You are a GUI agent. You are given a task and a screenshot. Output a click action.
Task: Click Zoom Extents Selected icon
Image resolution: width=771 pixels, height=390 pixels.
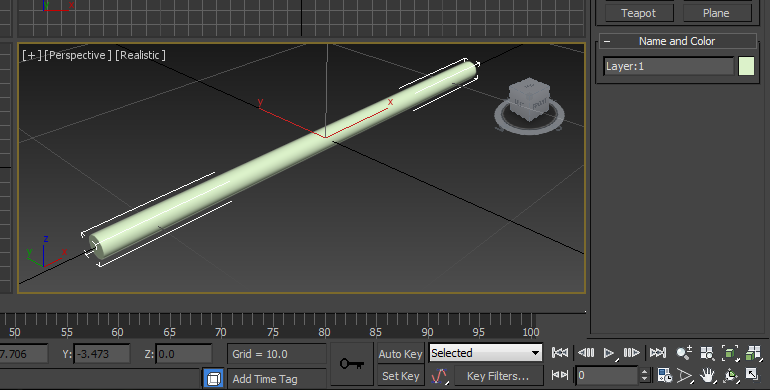click(x=730, y=353)
